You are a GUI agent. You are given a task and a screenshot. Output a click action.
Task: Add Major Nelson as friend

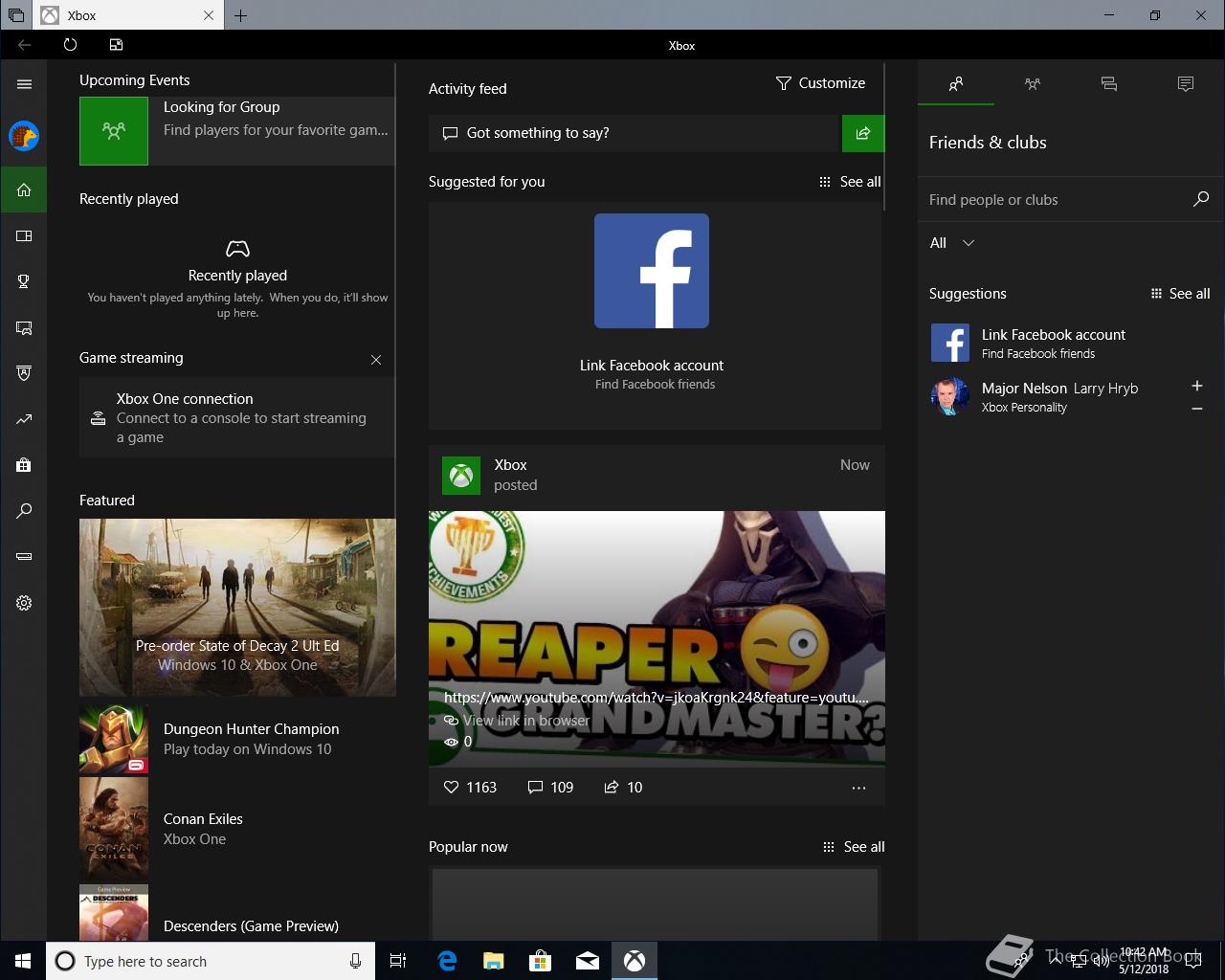pos(1196,386)
